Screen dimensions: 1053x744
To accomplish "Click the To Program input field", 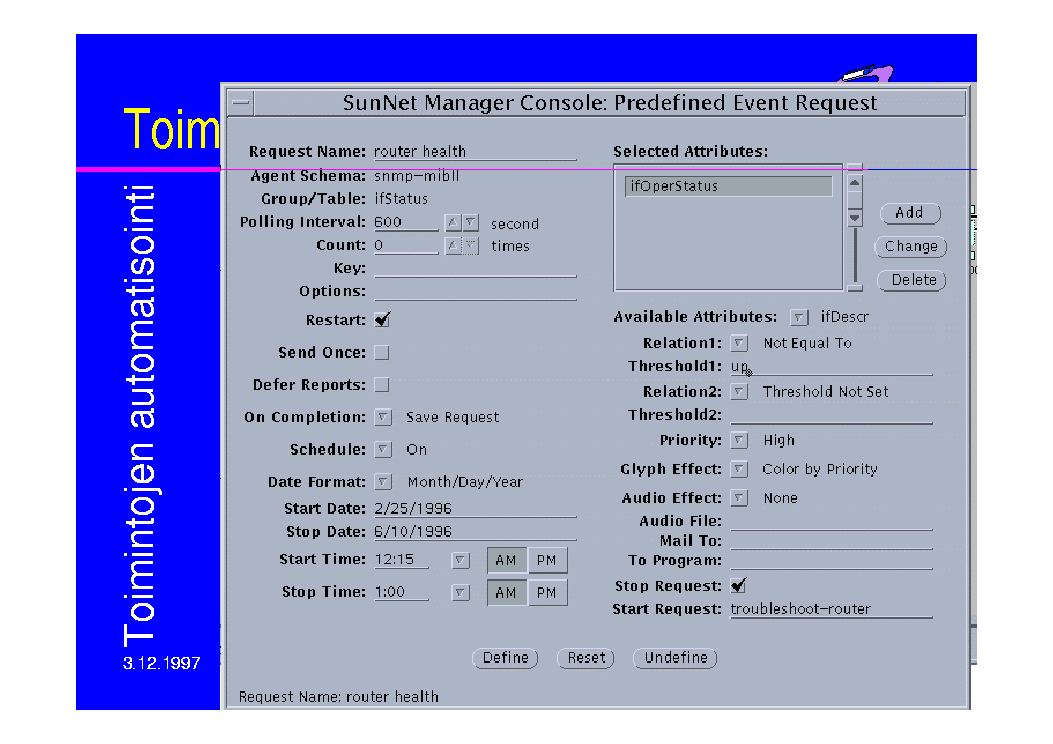I will (831, 561).
